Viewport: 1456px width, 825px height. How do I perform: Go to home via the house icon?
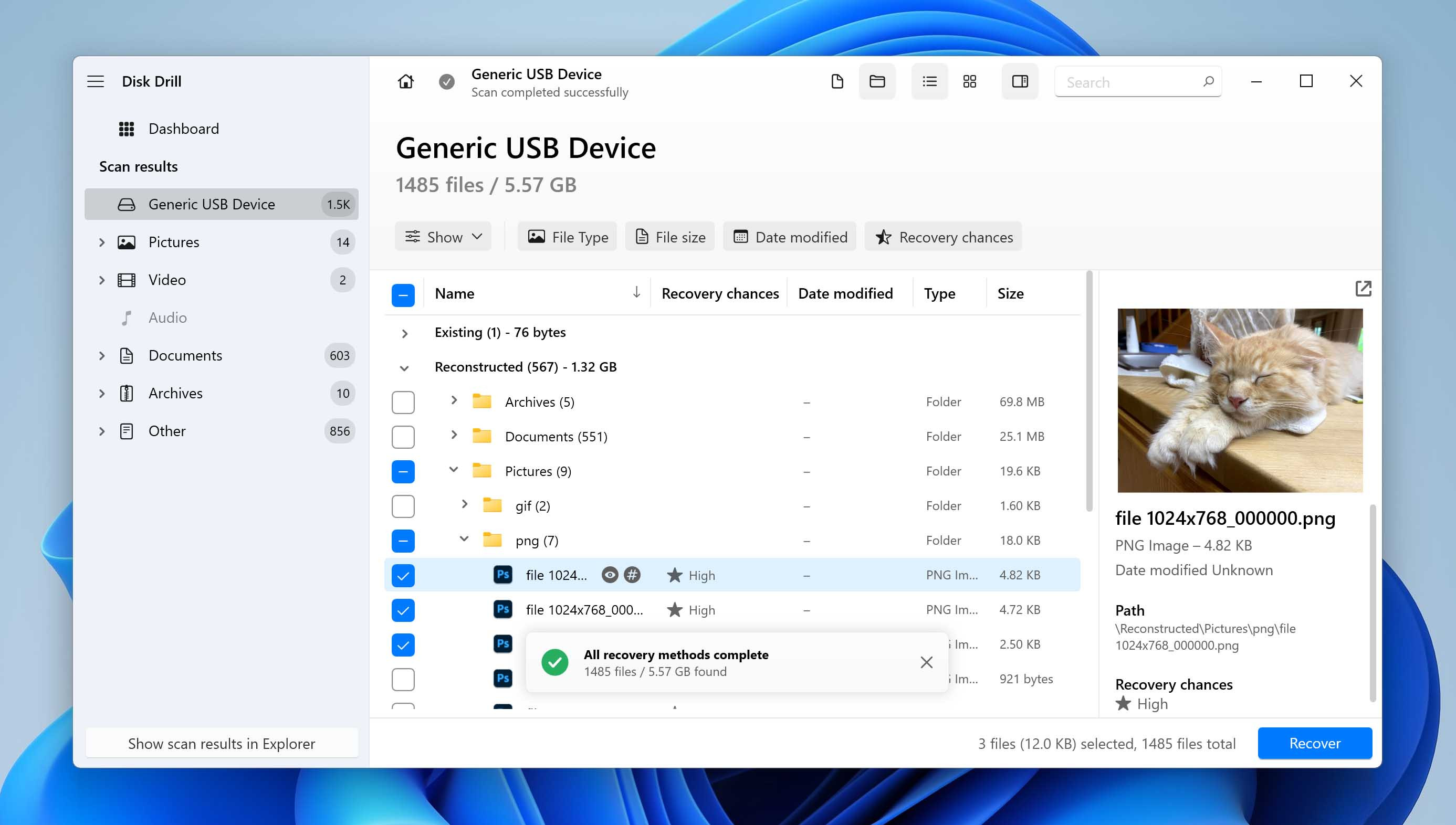click(406, 81)
